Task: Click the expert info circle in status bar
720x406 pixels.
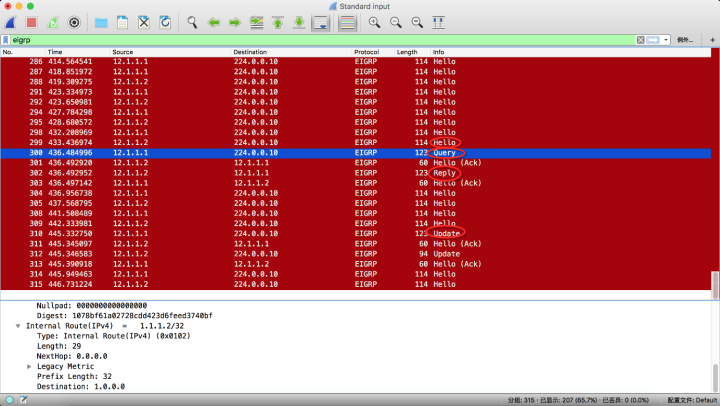Action: pos(9,400)
